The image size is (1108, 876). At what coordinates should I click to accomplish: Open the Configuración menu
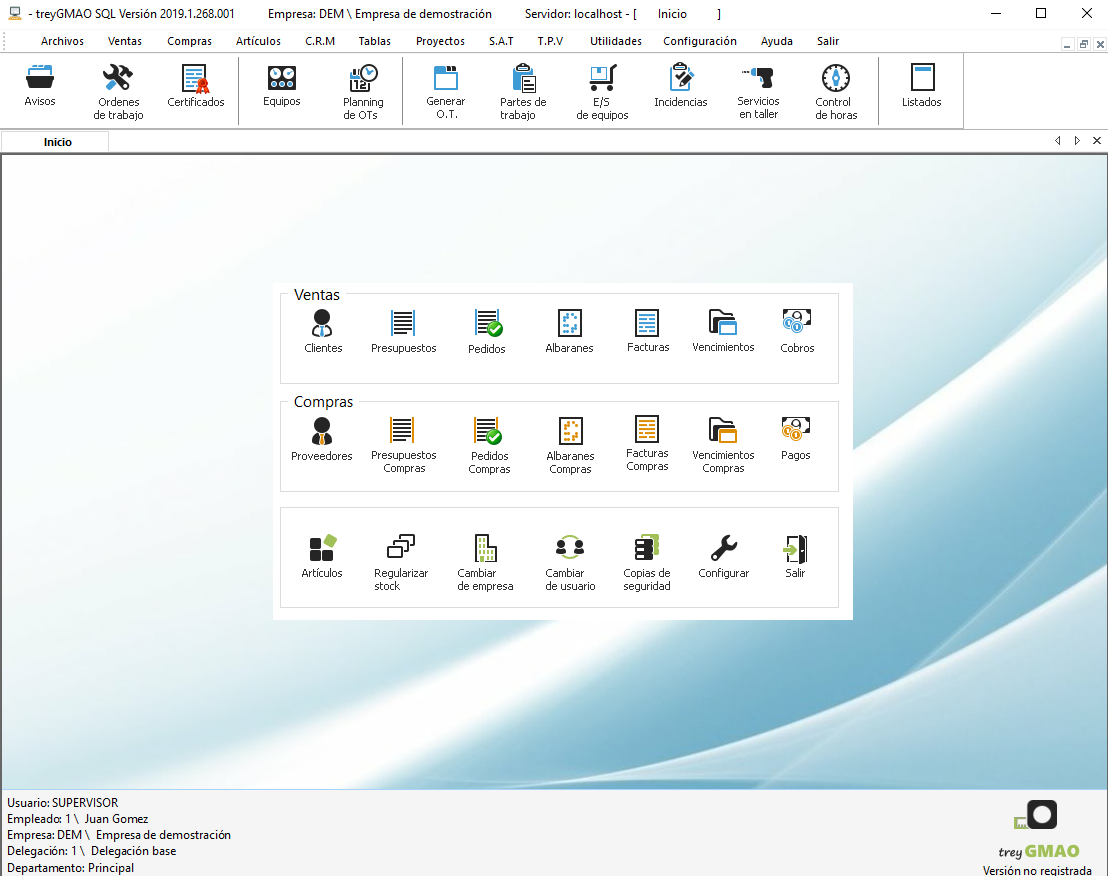pos(699,41)
